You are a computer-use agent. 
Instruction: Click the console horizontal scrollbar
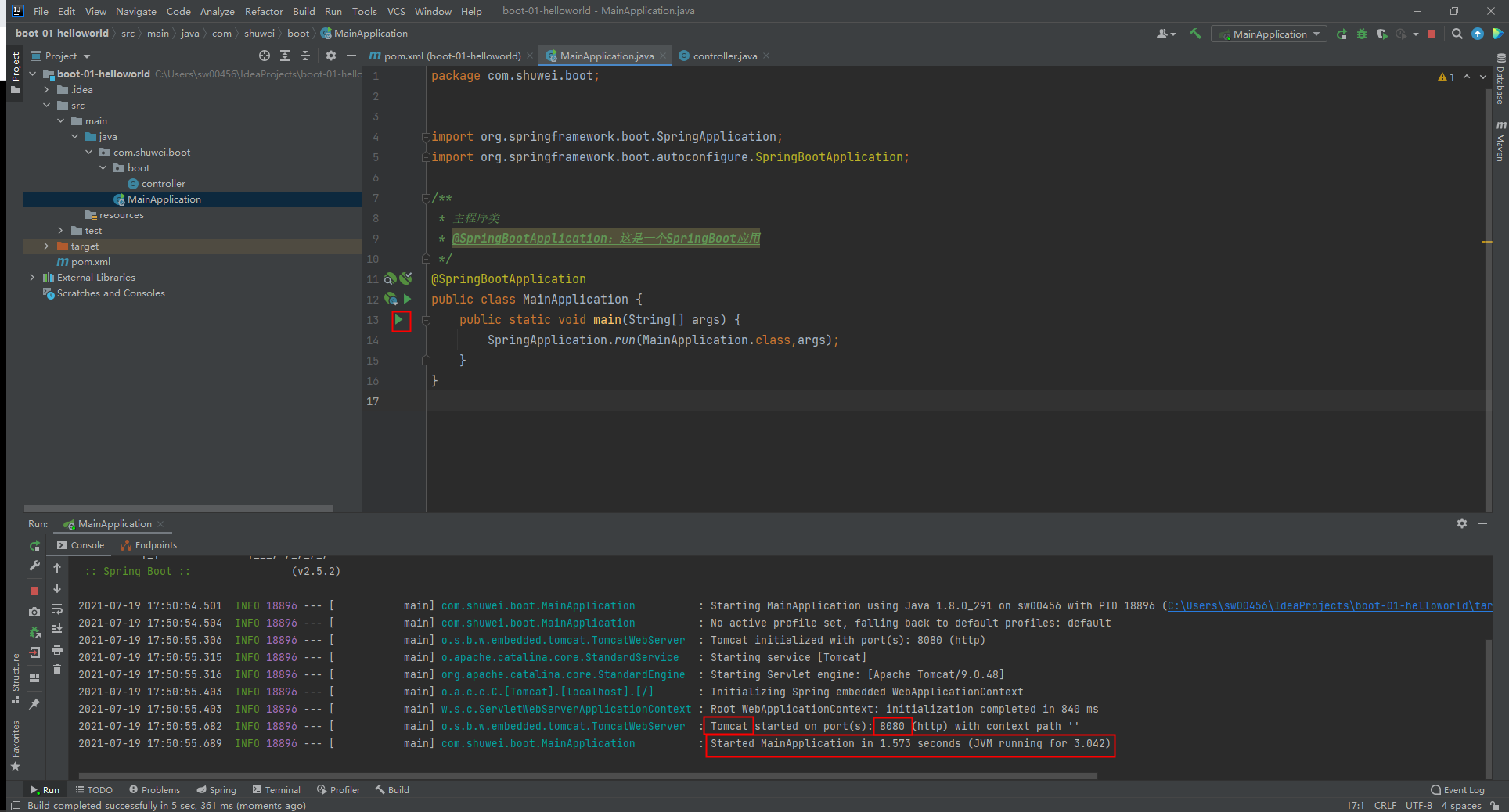(587, 776)
